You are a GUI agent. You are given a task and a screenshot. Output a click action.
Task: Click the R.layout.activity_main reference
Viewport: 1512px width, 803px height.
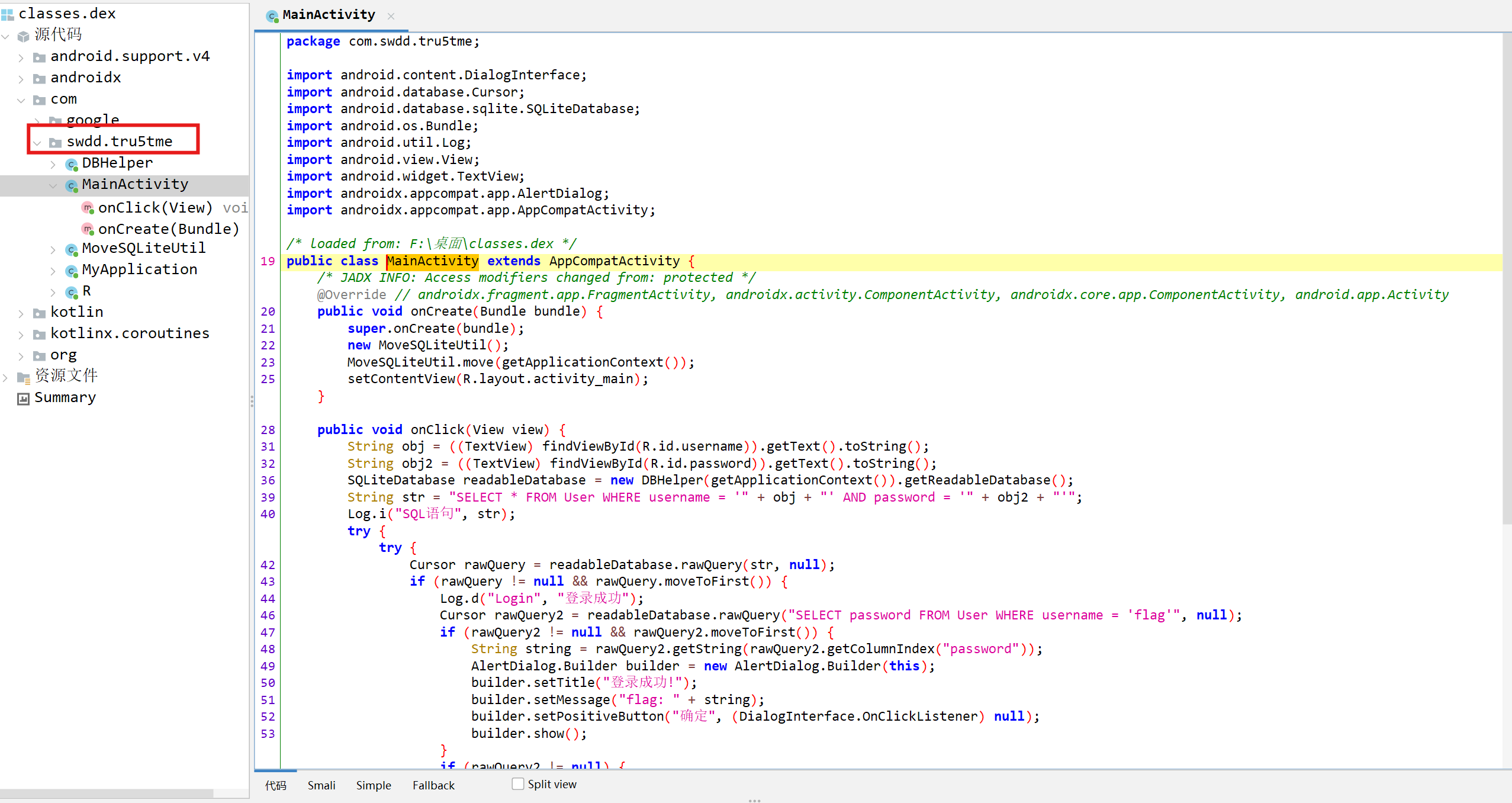pos(551,379)
